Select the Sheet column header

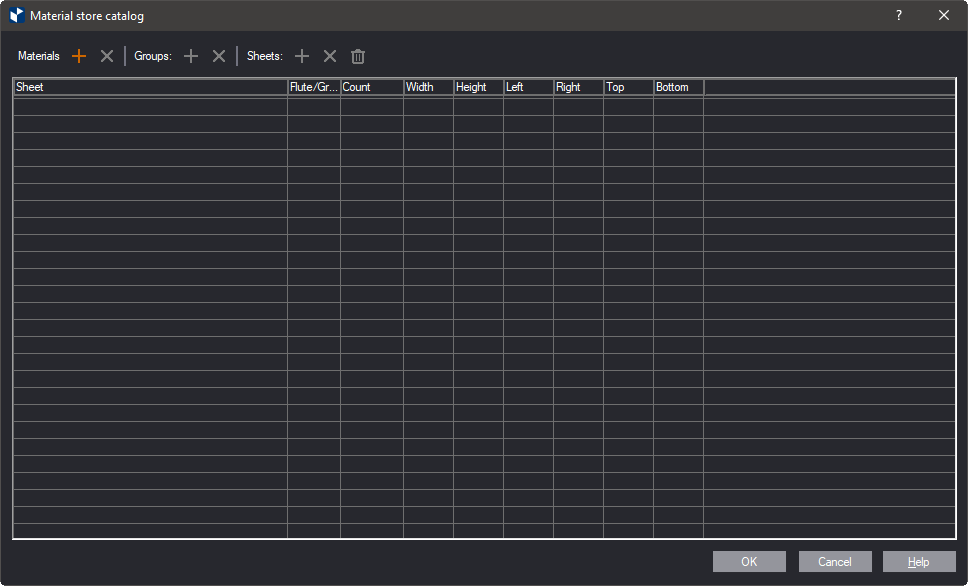coord(150,87)
